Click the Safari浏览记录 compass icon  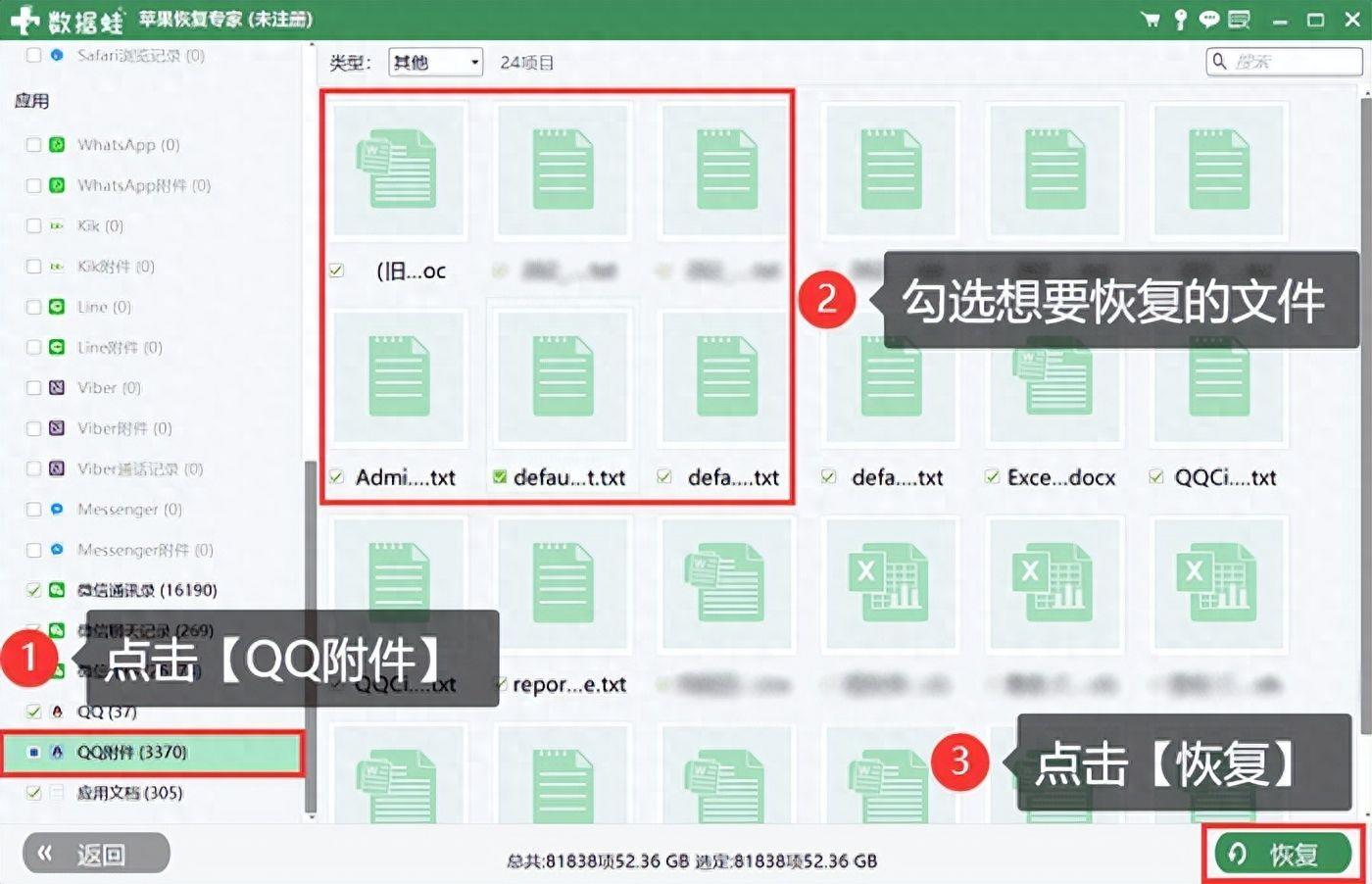click(57, 55)
